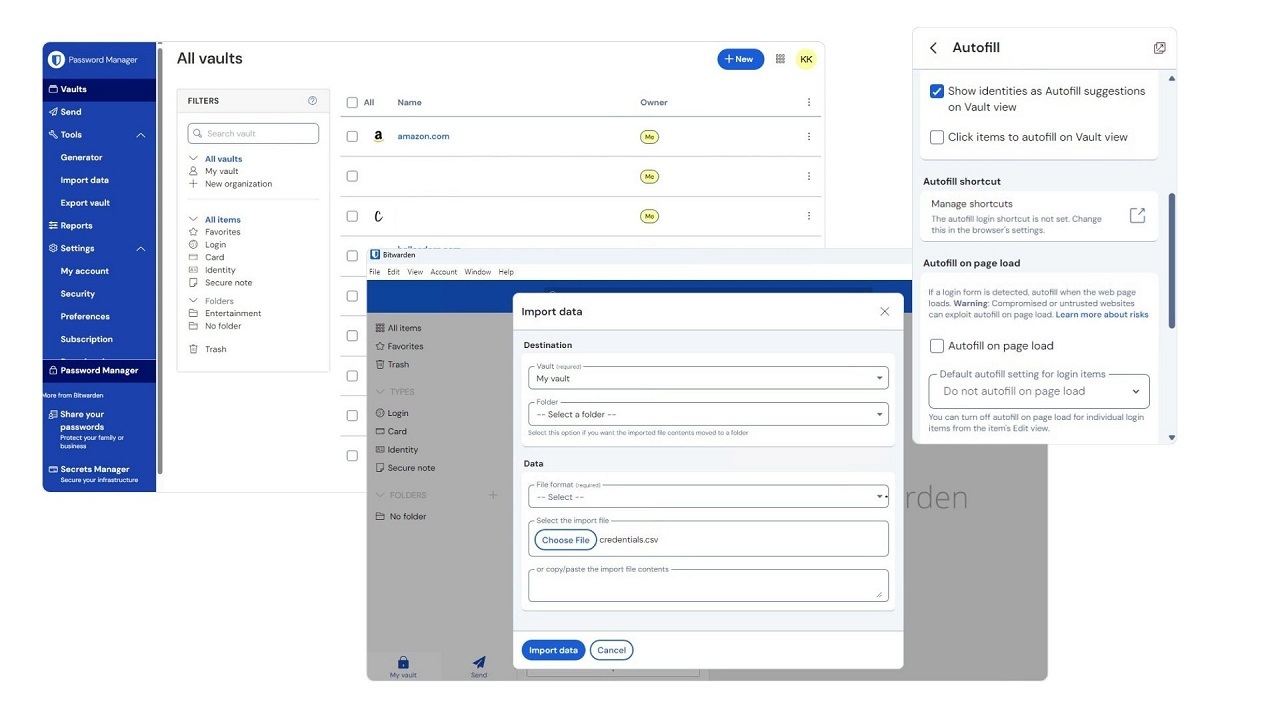
Task: Go back using Autofill back arrow
Action: pos(933,48)
